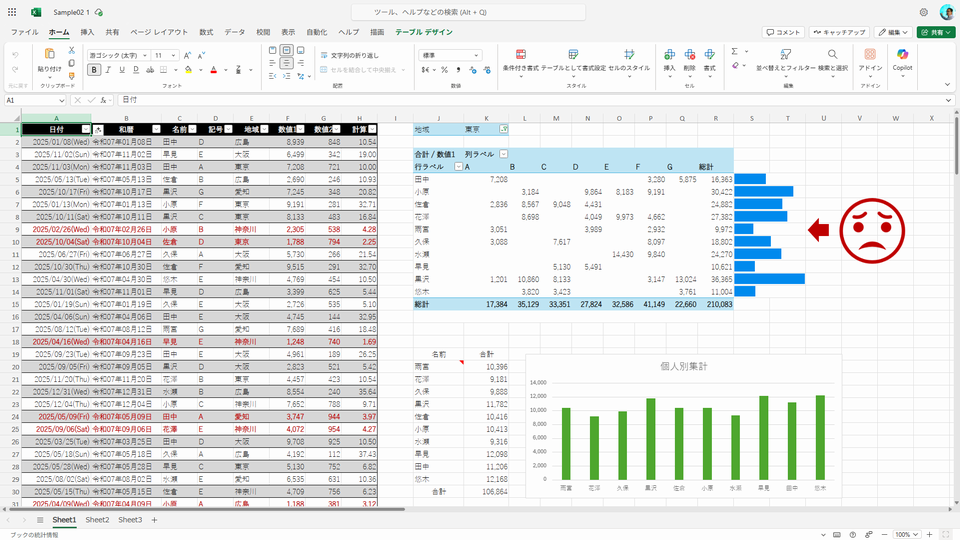Click the cut scissors icon
960x540 pixels.
[73, 49]
